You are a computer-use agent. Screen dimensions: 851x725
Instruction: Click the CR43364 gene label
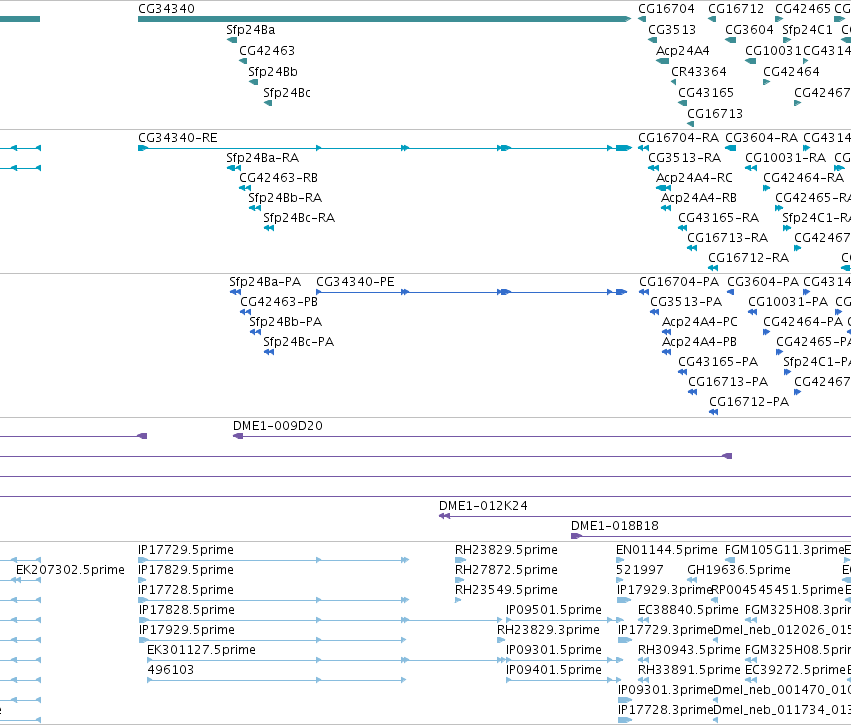698,72
